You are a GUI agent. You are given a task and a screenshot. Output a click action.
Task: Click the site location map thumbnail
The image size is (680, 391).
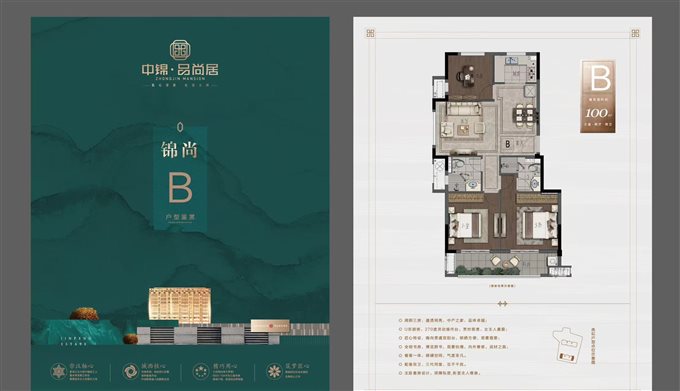click(x=568, y=345)
